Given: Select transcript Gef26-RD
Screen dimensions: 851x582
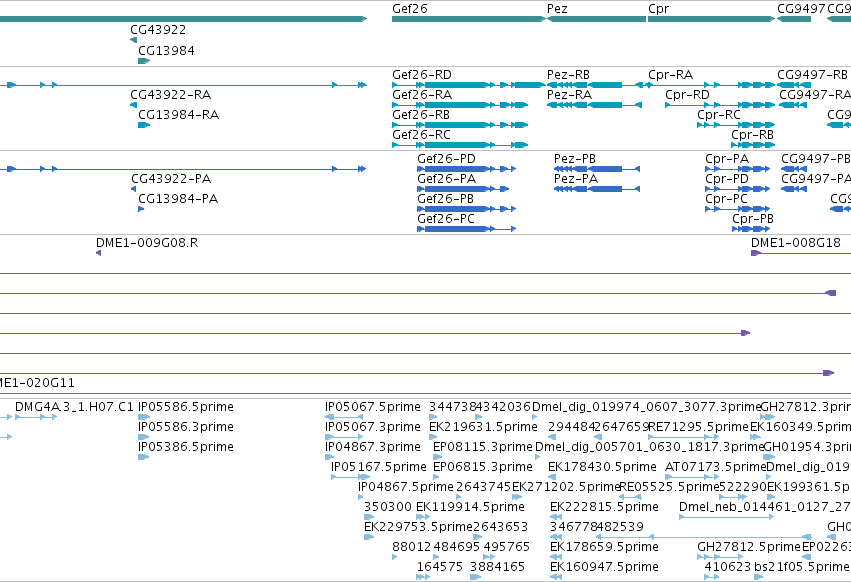Looking at the screenshot, I should tap(422, 74).
